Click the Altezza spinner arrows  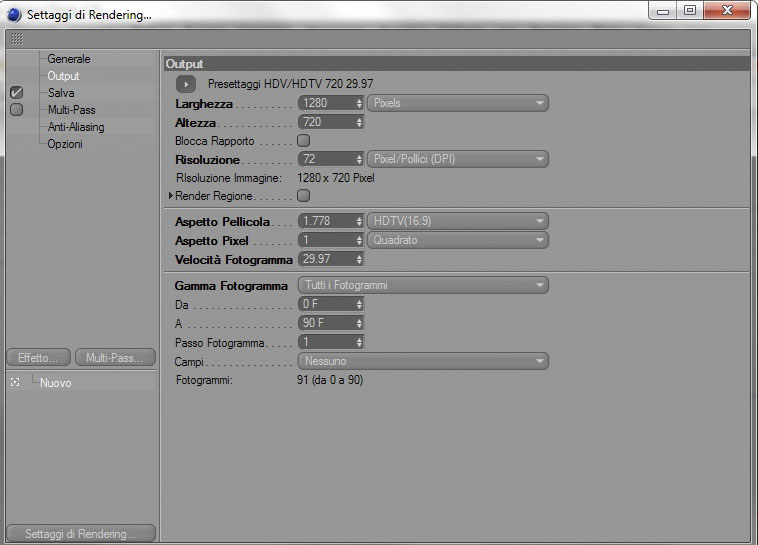pos(359,122)
